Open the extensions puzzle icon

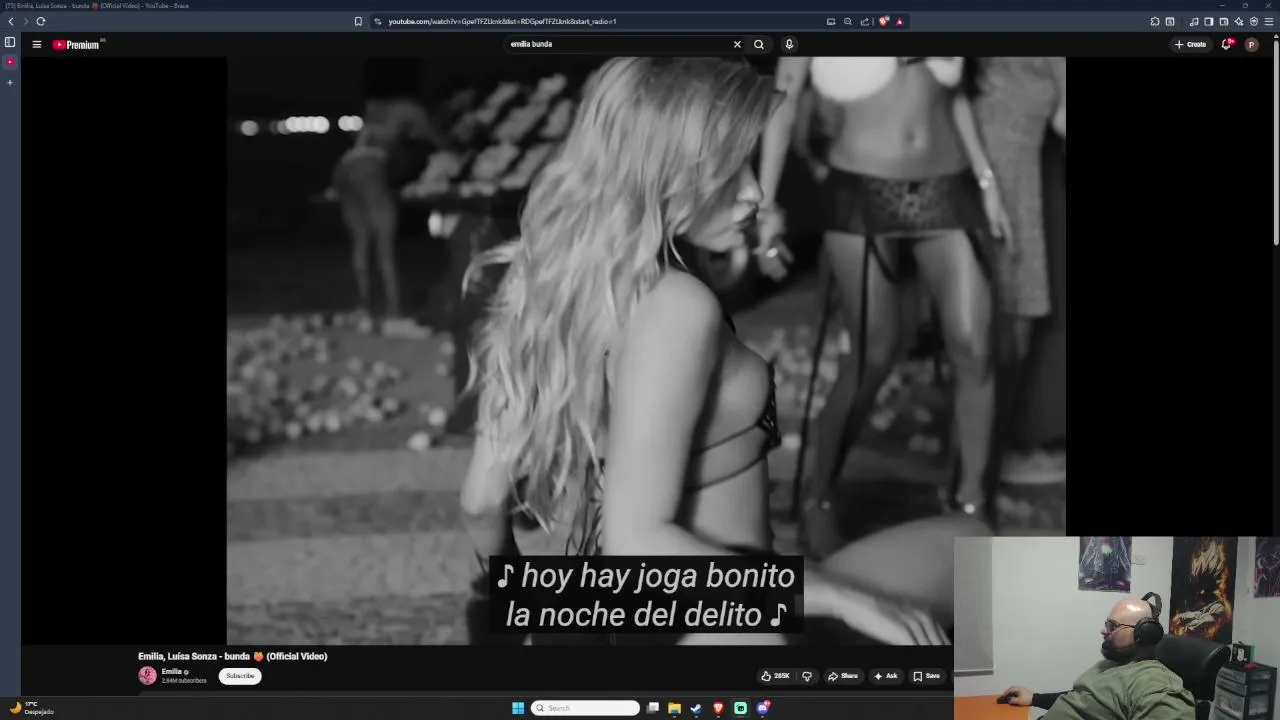coord(1155,21)
